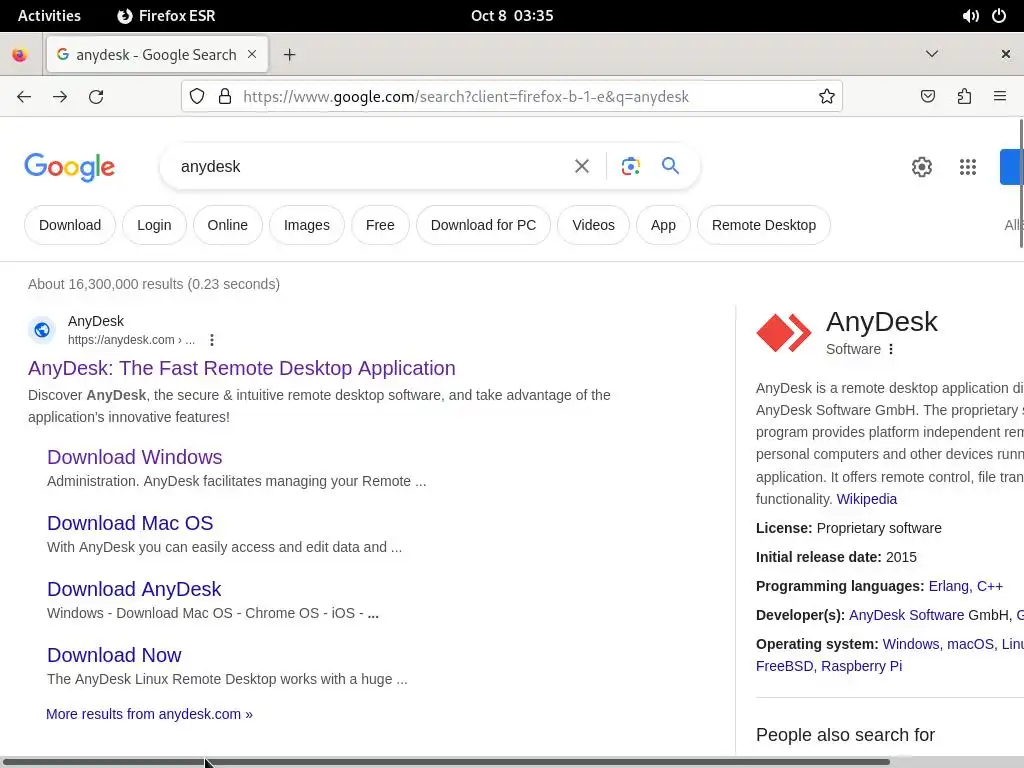Go back with the browser back arrow
Image resolution: width=1024 pixels, height=768 pixels.
pos(24,97)
